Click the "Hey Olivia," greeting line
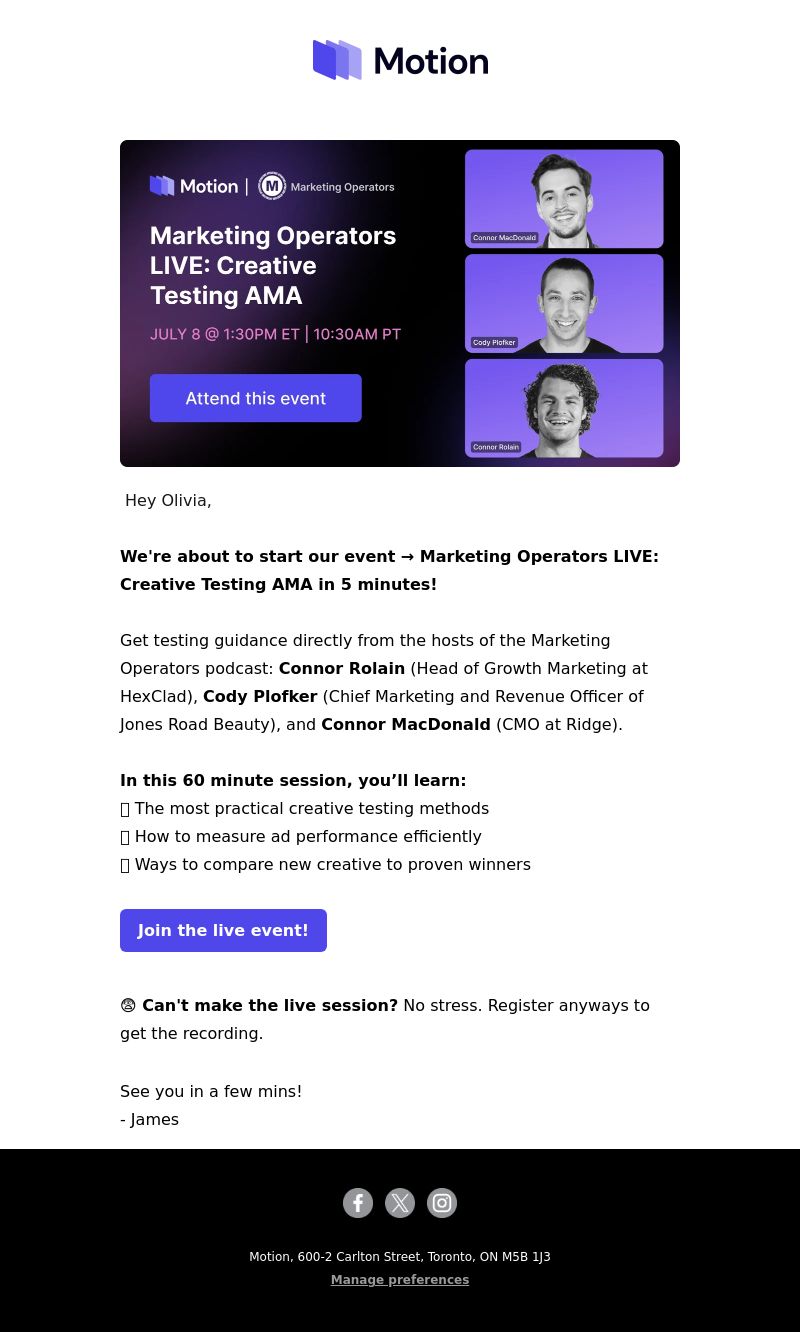 click(x=168, y=500)
